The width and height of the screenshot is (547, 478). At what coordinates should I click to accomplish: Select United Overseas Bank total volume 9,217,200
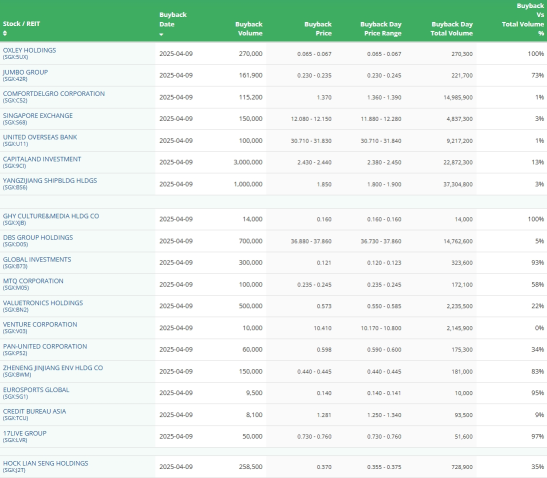[460, 141]
